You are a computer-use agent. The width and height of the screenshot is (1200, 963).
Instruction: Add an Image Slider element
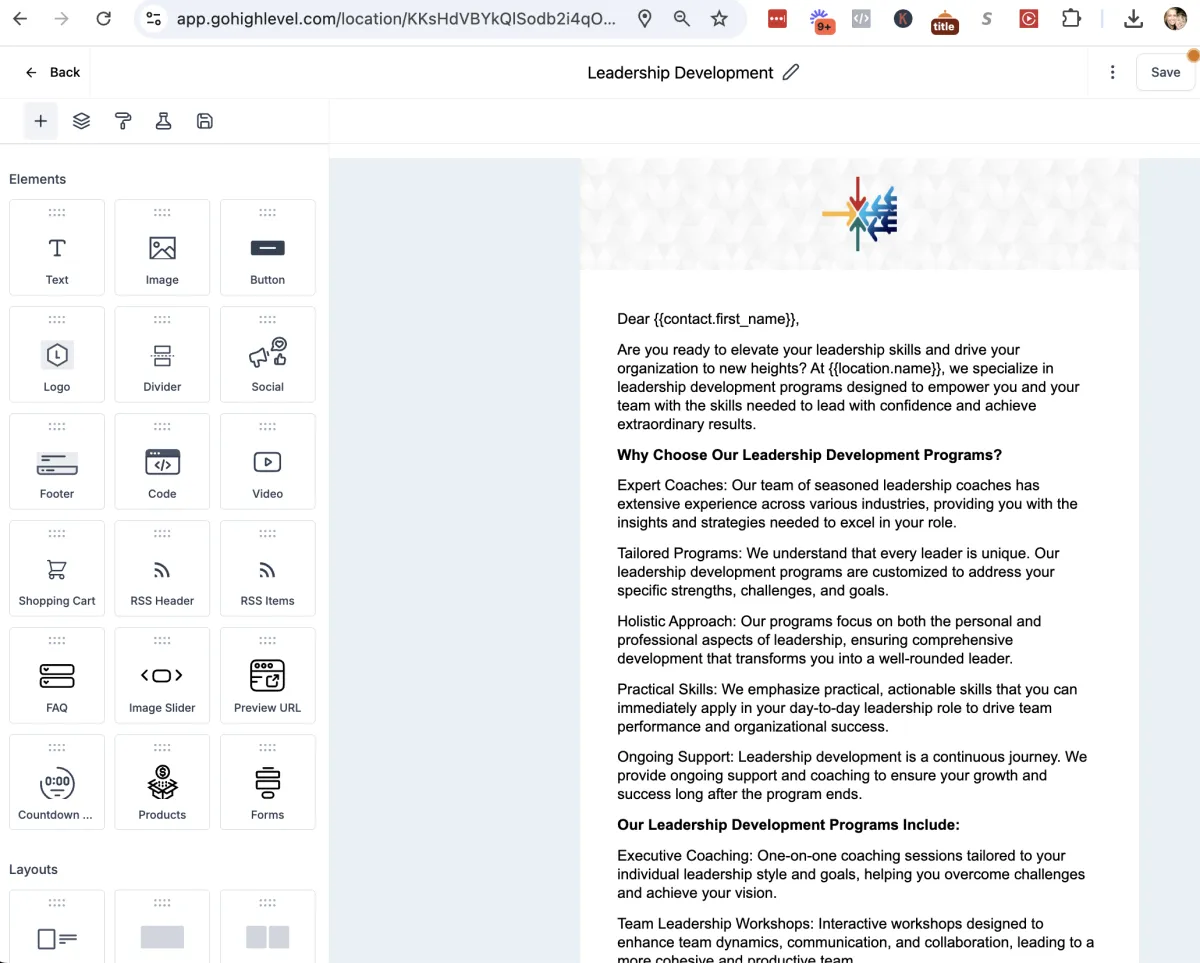pos(162,675)
